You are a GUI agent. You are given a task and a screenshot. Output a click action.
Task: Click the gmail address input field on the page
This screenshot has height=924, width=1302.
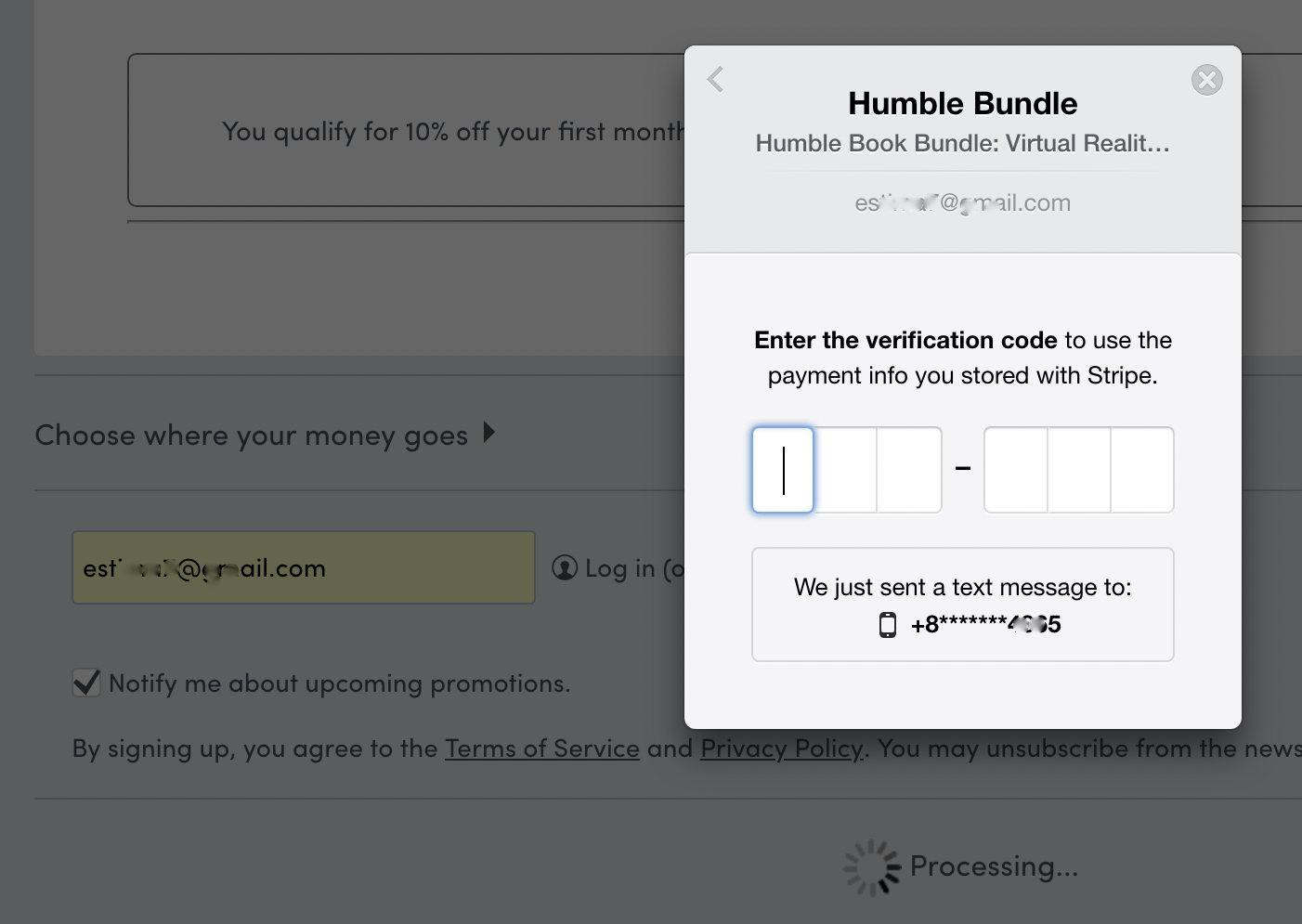pyautogui.click(x=304, y=567)
